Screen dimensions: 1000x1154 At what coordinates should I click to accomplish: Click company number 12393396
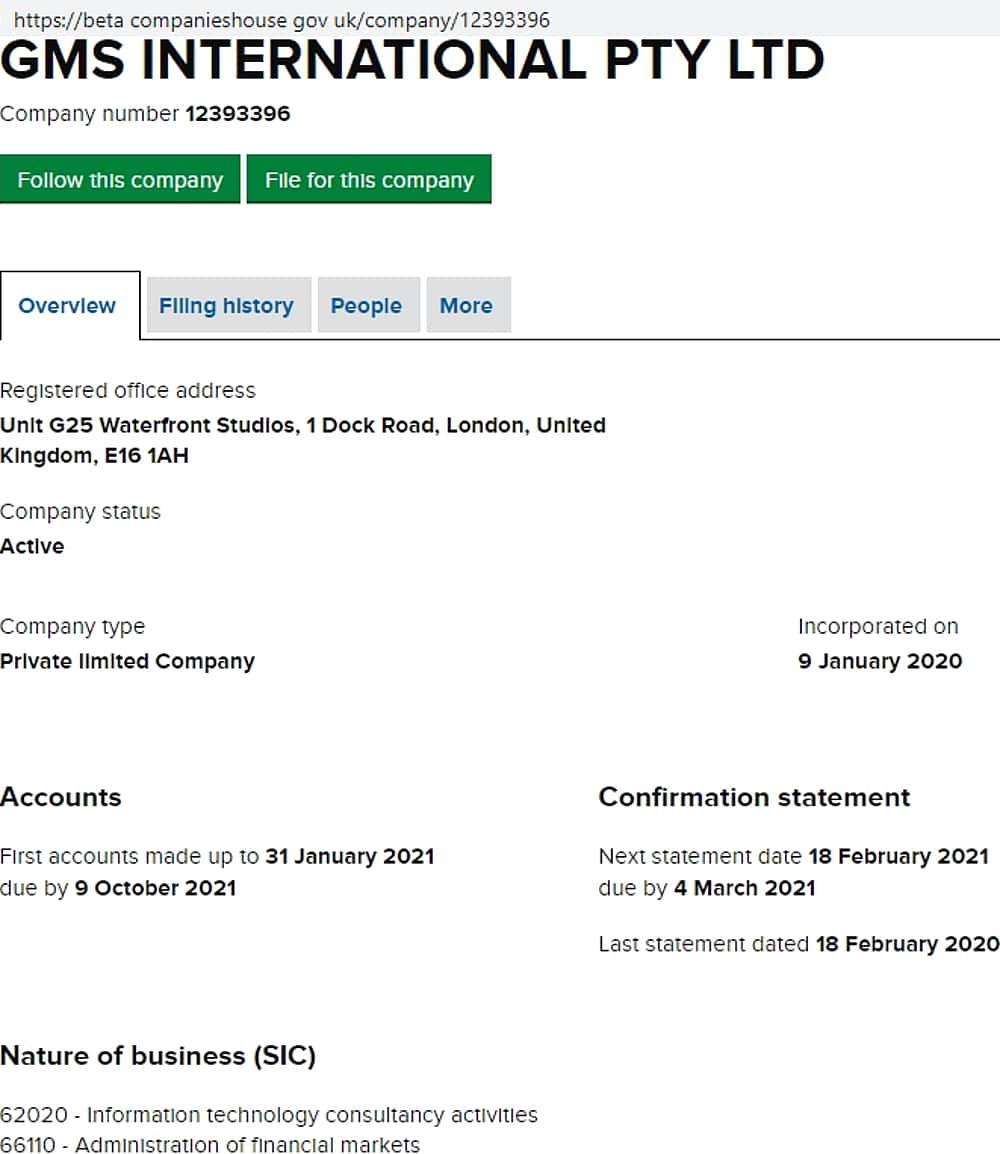237,114
